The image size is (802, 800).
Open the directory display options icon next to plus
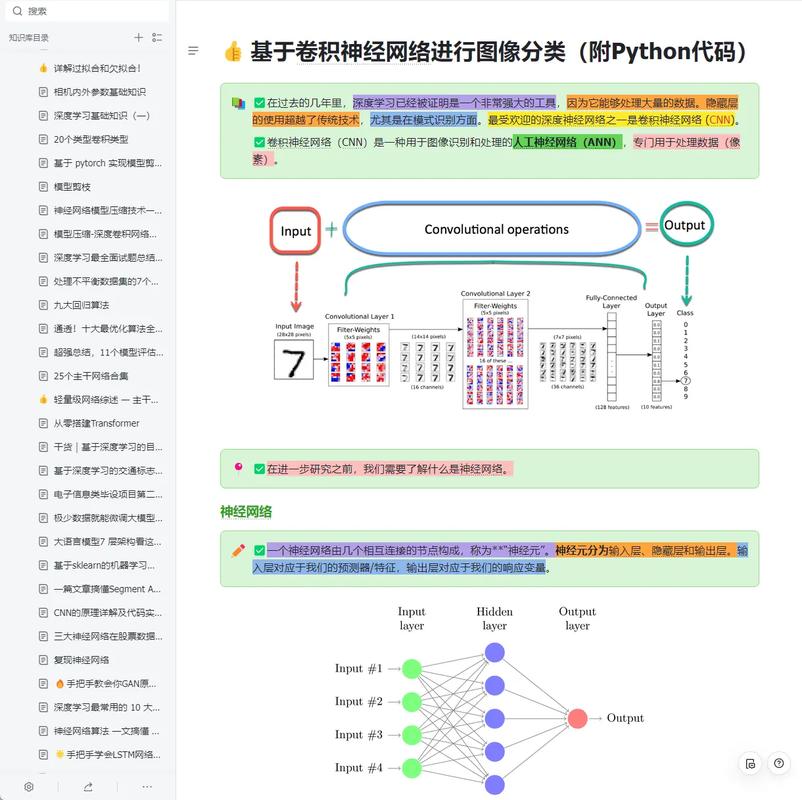click(156, 37)
